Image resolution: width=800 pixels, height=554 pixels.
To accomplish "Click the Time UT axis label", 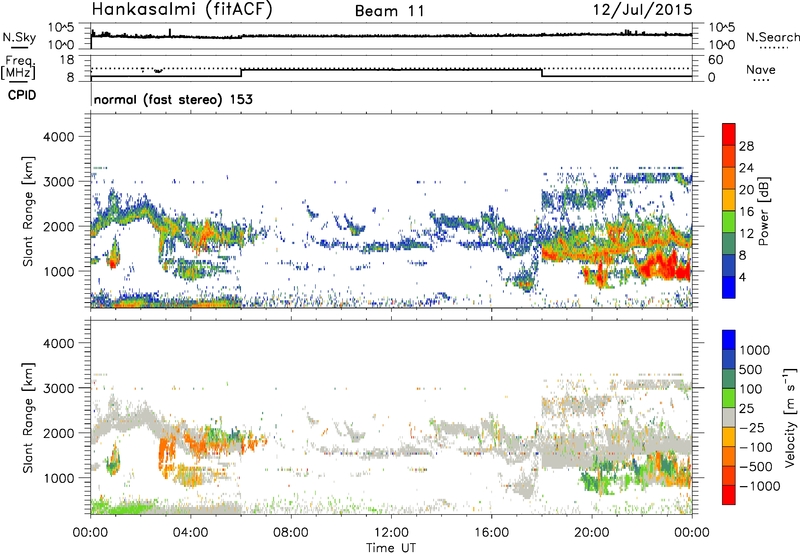I will [391, 547].
